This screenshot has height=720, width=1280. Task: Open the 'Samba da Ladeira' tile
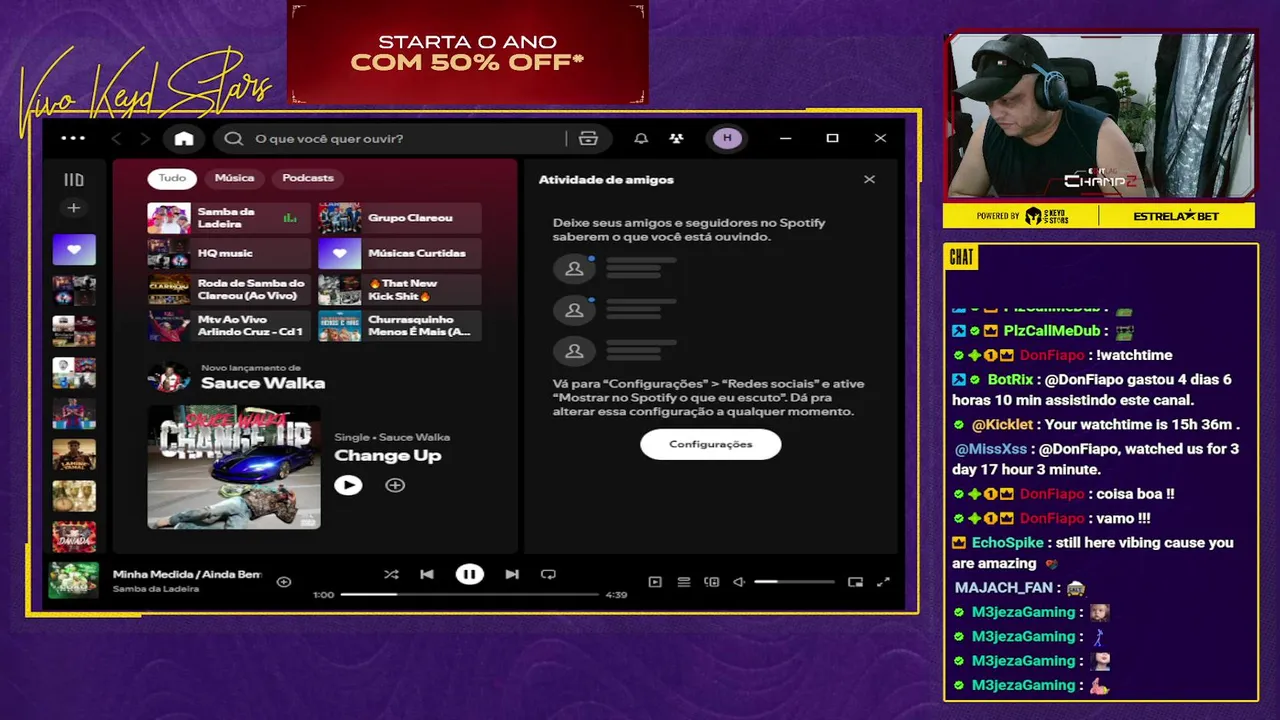(229, 218)
